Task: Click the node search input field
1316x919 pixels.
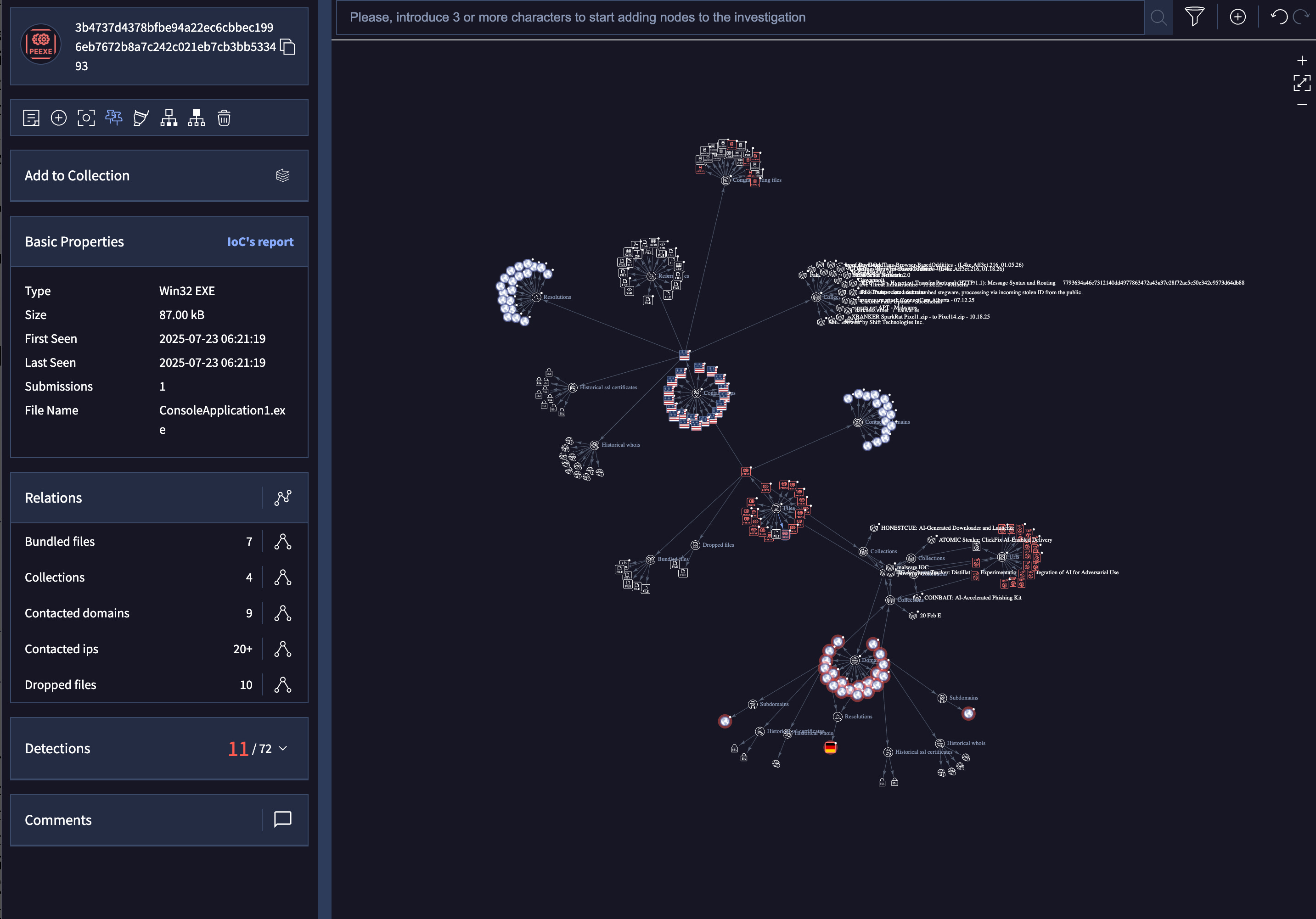Action: (x=739, y=17)
